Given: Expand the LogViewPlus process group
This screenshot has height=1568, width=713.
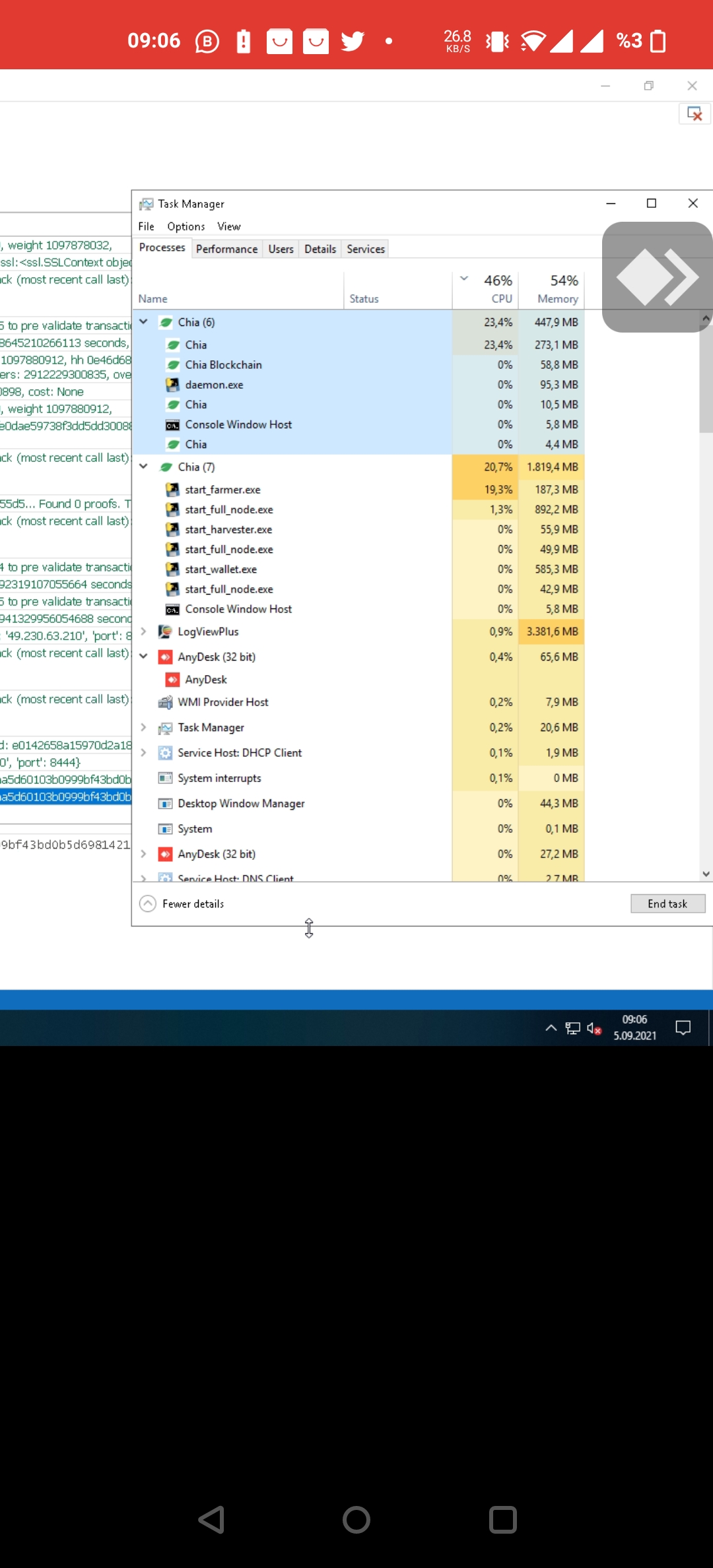Looking at the screenshot, I should pos(143,632).
